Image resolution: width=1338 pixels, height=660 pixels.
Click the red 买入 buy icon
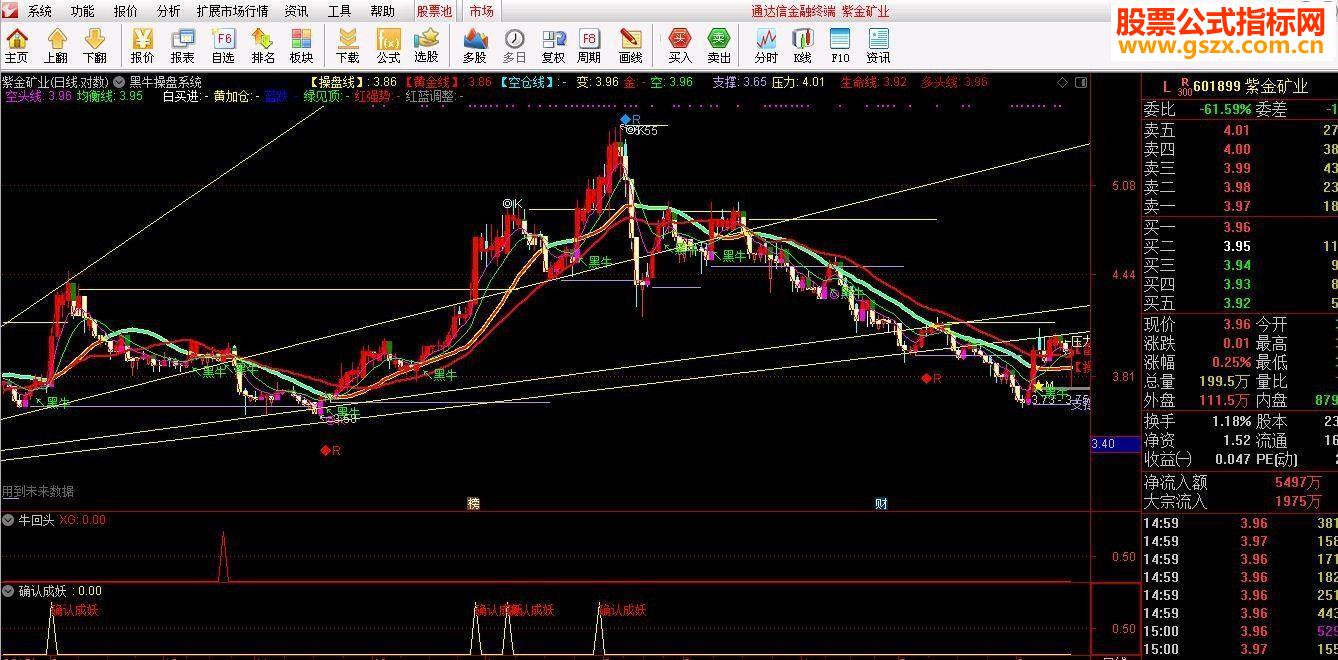click(x=680, y=46)
